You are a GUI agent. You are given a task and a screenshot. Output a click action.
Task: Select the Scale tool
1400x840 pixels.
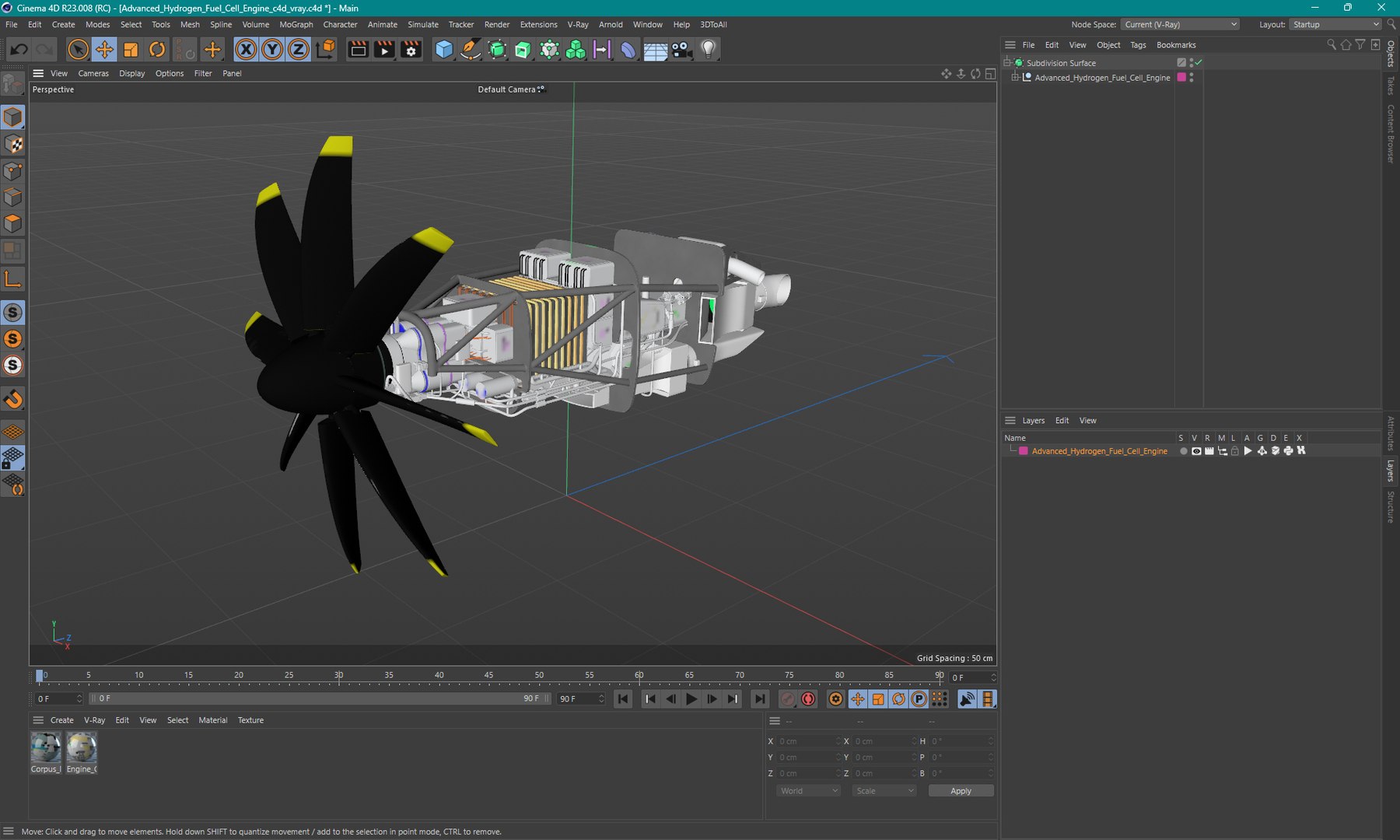131,50
